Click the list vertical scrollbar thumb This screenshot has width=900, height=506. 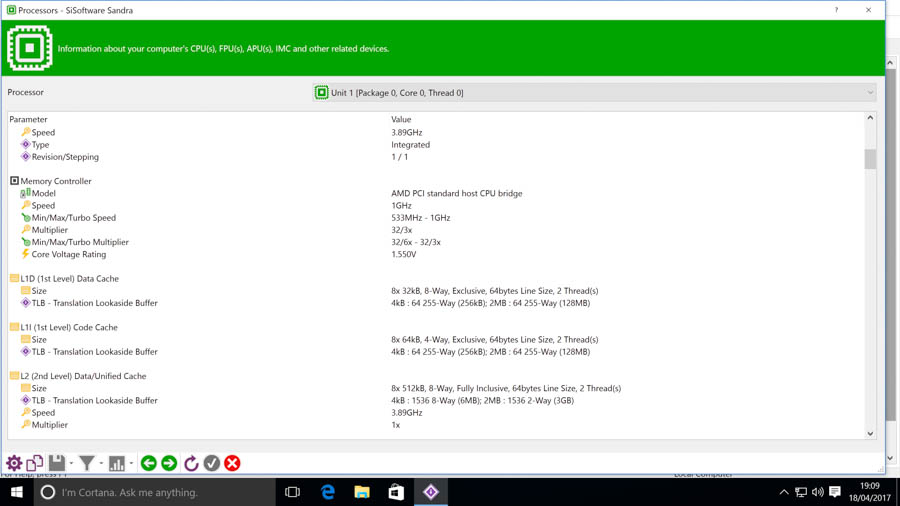coord(870,159)
